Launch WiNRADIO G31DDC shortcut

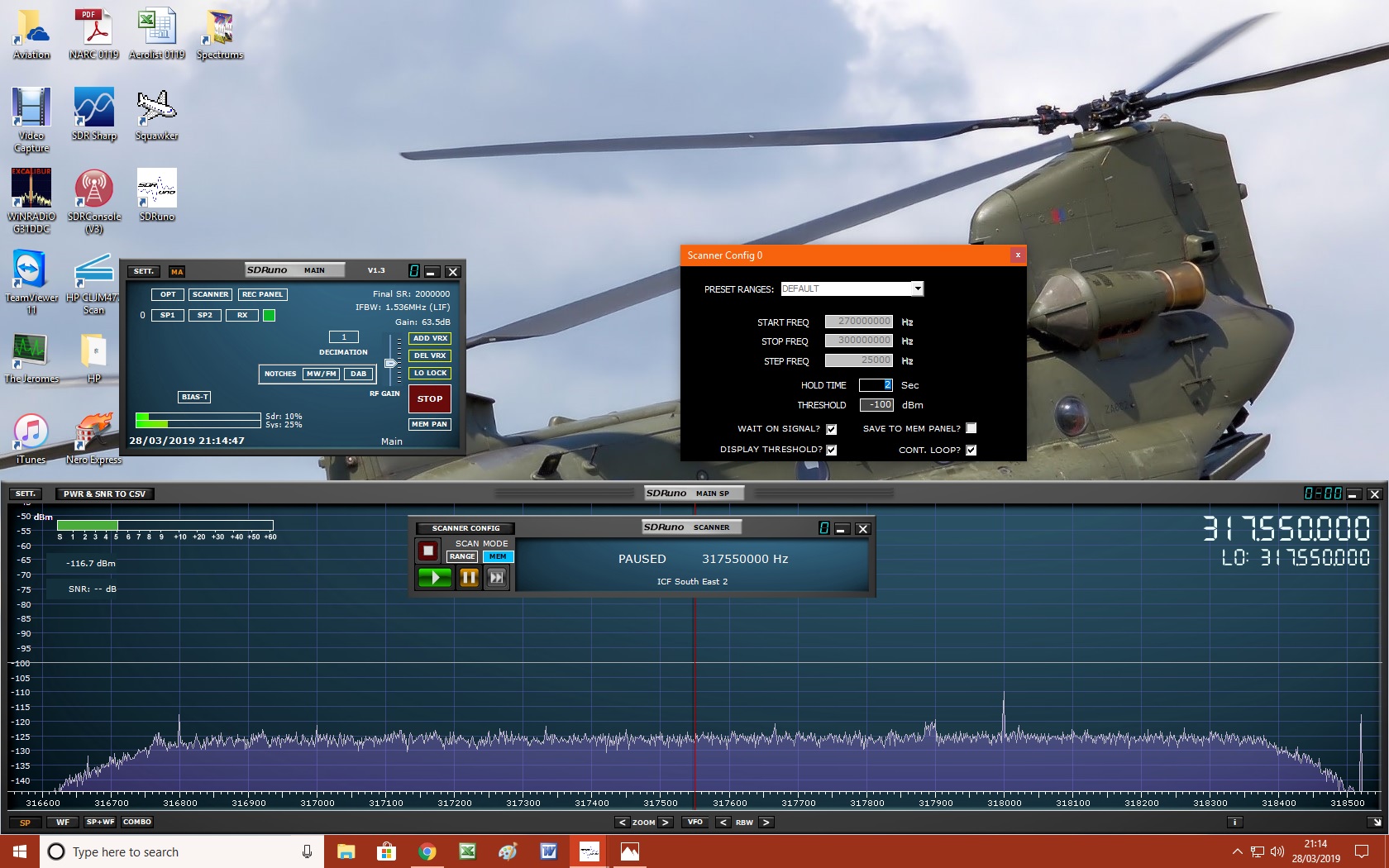coord(31,201)
